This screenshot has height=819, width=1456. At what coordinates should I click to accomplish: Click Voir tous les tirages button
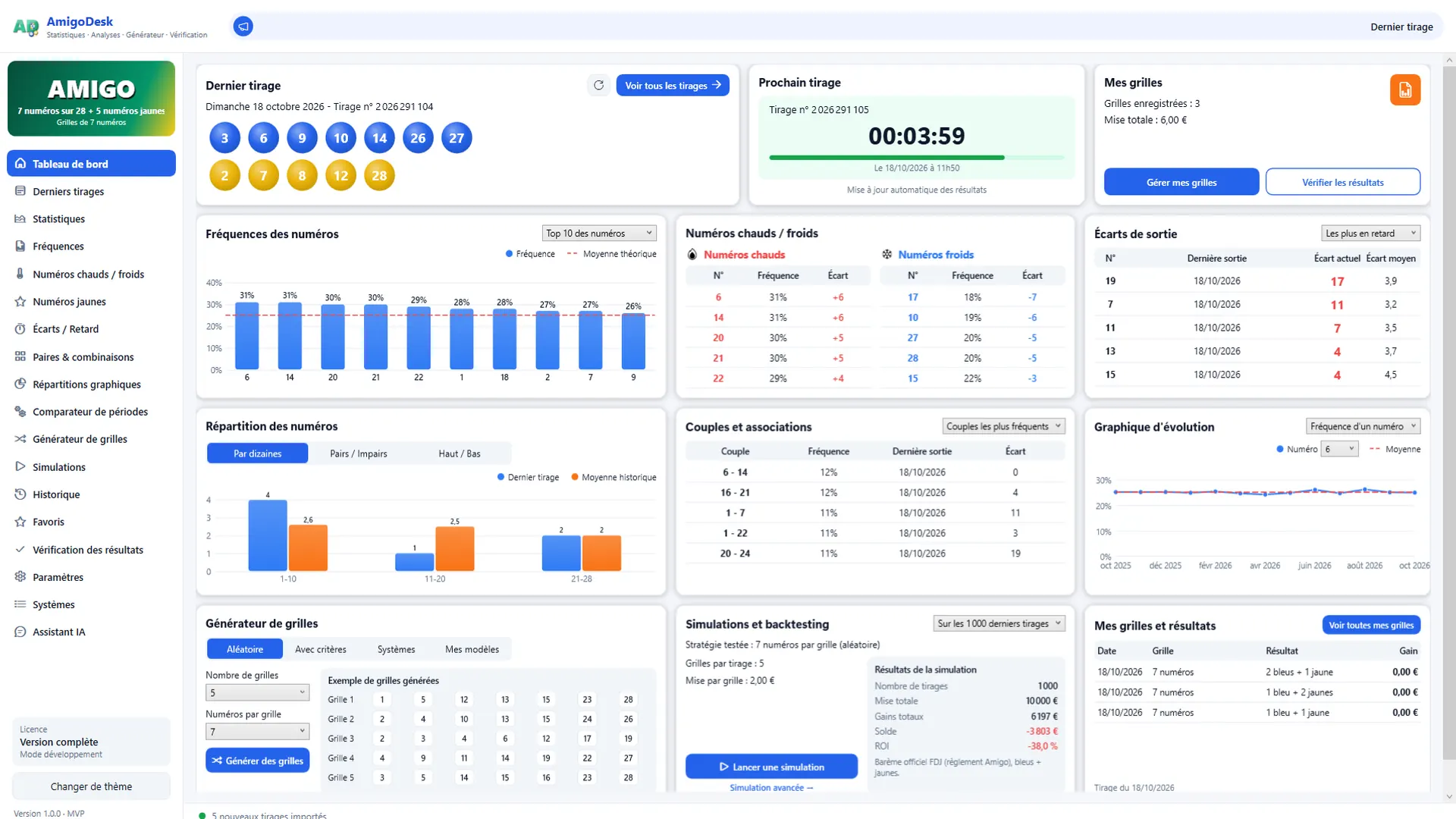673,86
